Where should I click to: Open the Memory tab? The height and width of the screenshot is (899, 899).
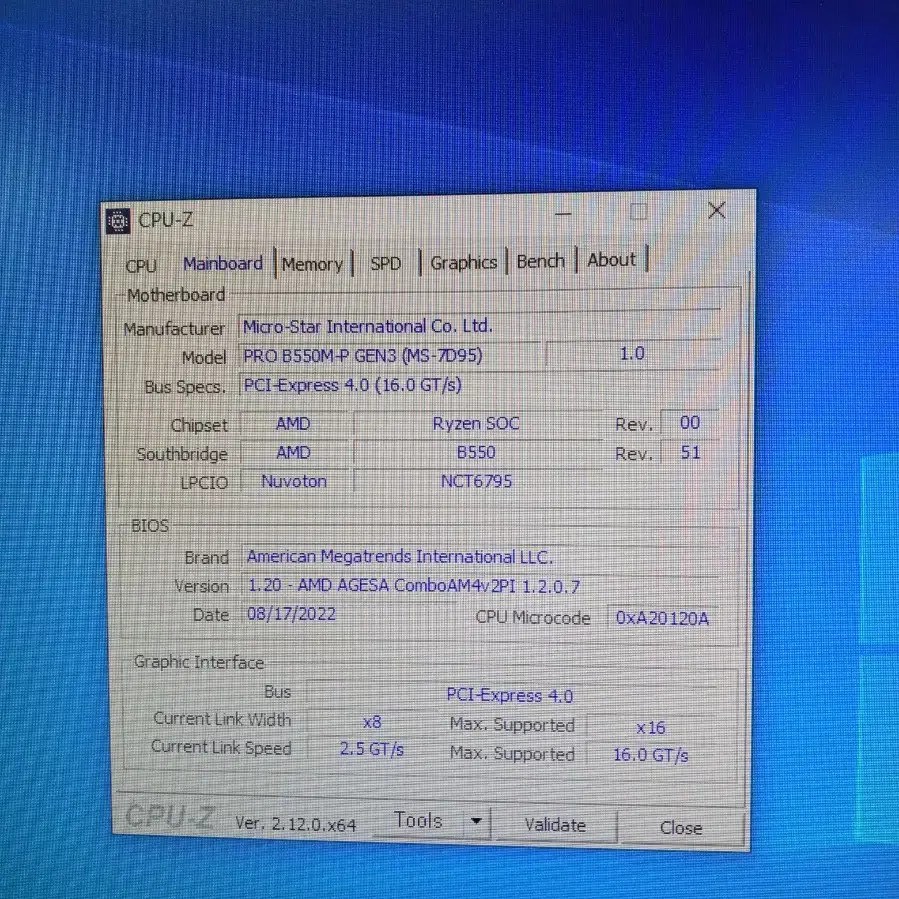tap(312, 264)
